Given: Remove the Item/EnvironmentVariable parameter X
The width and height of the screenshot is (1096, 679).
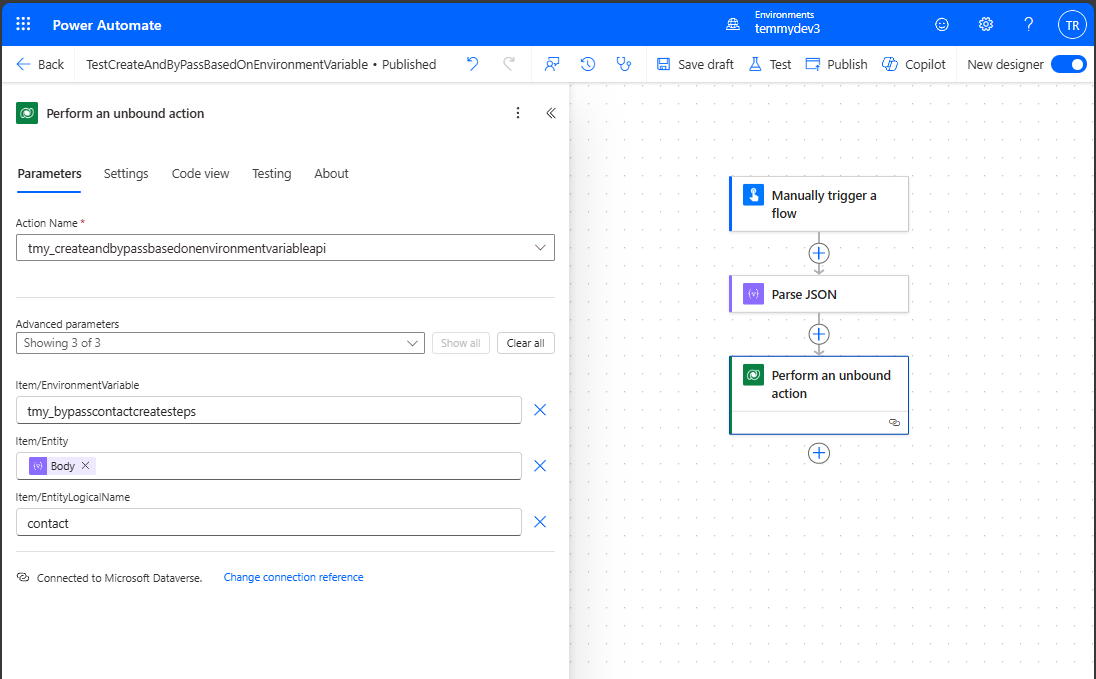Looking at the screenshot, I should [540, 410].
